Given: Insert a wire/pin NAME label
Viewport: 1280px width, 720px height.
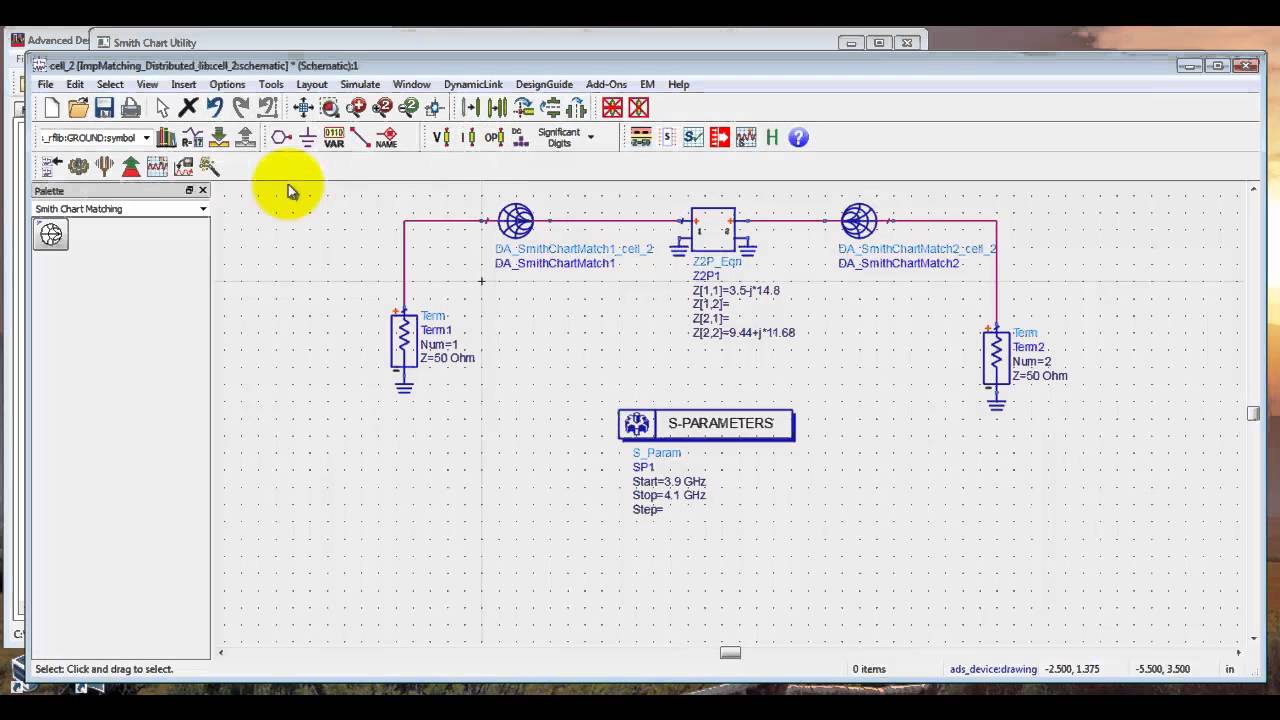Looking at the screenshot, I should click(x=386, y=138).
